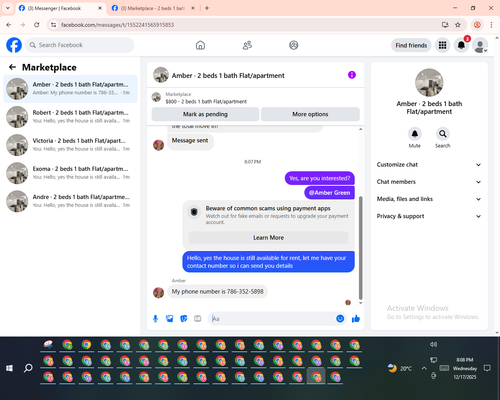Record a voice clip with microphone icon
Image resolution: width=500 pixels, height=400 pixels.
click(x=155, y=319)
